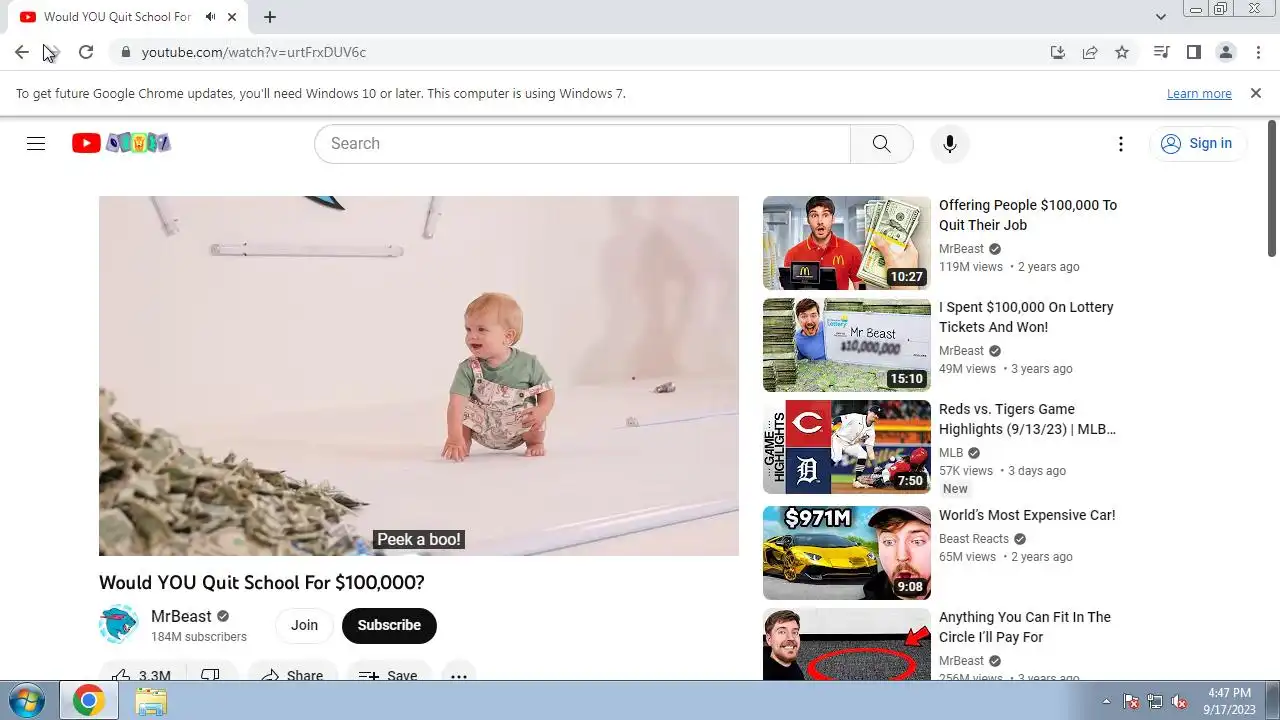Open MrBeast channel avatar
1280x720 pixels.
[x=119, y=625]
